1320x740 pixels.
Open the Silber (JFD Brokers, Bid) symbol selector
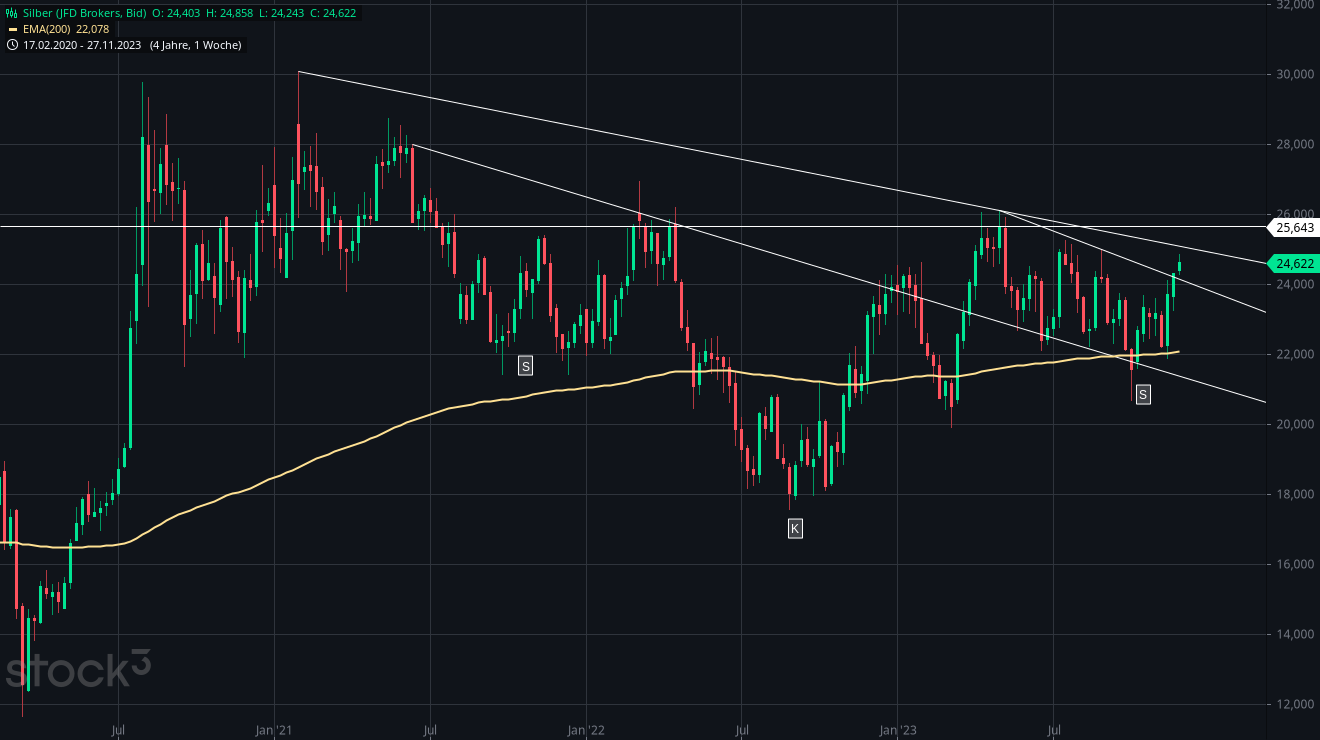pos(82,13)
